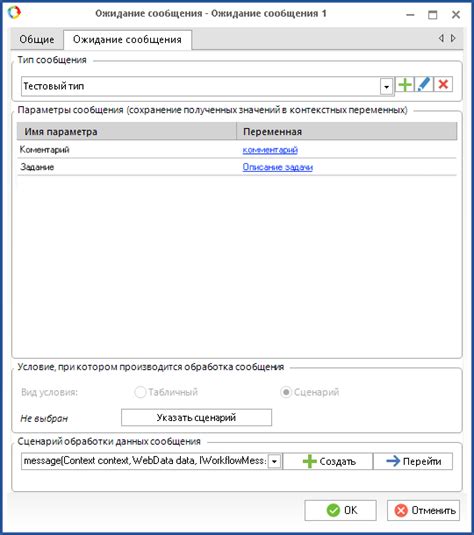This screenshot has width=474, height=535.
Task: Open the Описание задачи variable link
Action: (x=278, y=167)
